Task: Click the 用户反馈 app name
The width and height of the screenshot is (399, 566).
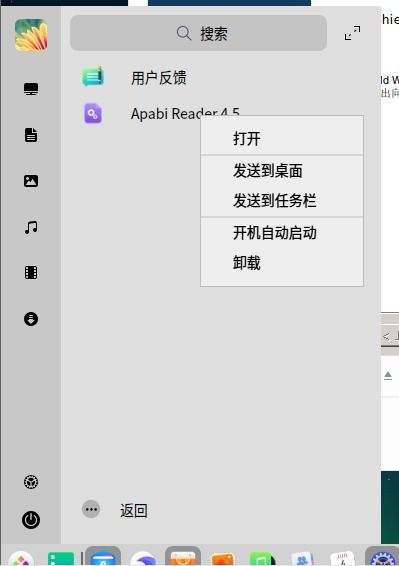Action: pyautogui.click(x=159, y=78)
